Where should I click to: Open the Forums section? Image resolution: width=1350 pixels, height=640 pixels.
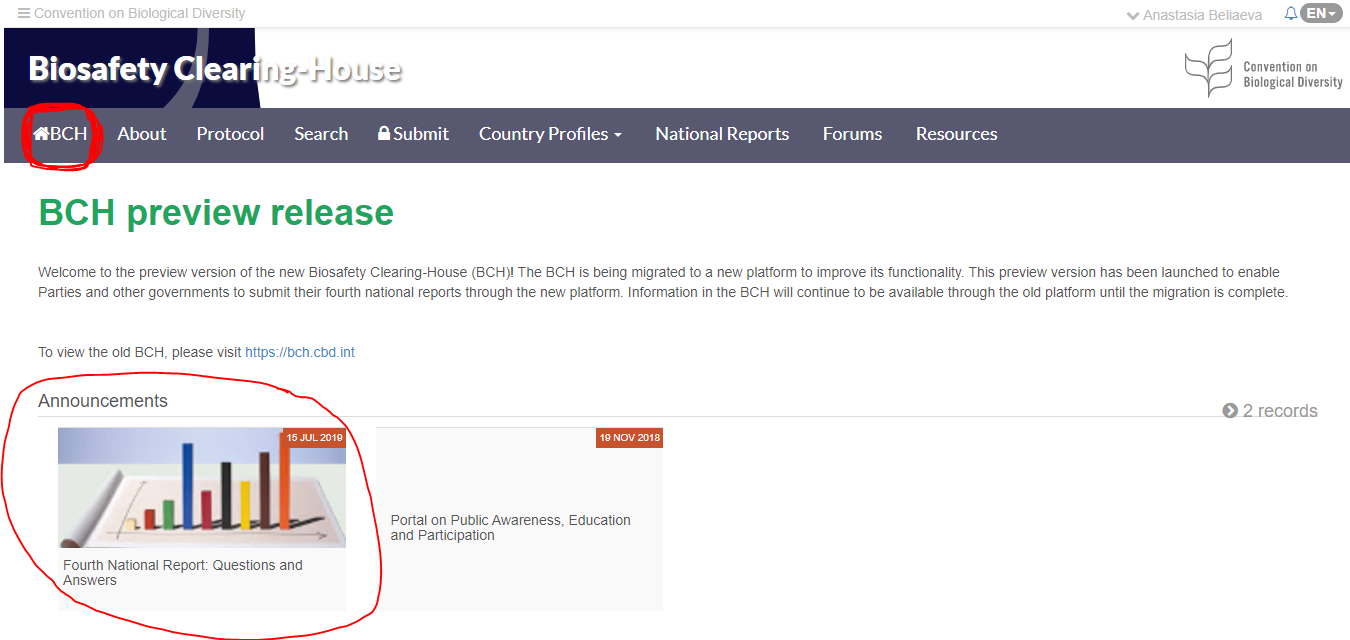[x=852, y=134]
